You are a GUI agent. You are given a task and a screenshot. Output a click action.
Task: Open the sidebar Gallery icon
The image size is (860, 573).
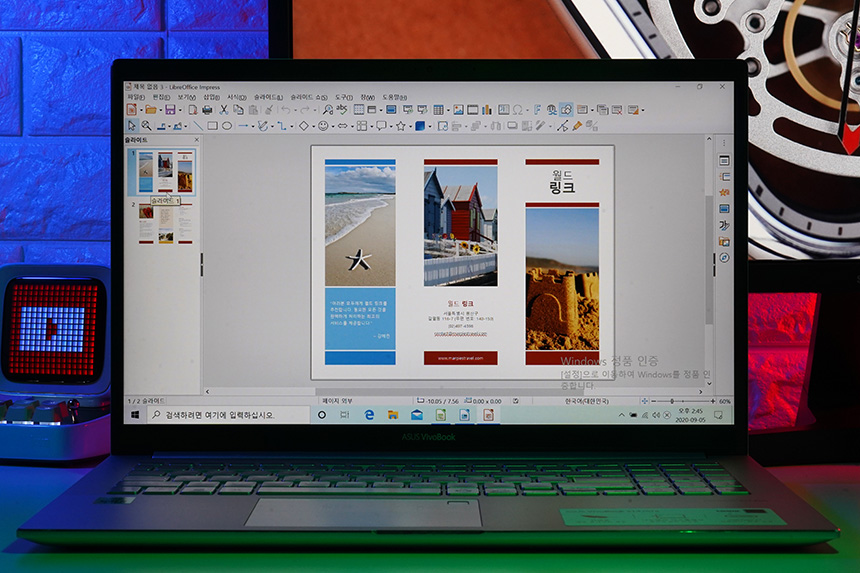[724, 241]
